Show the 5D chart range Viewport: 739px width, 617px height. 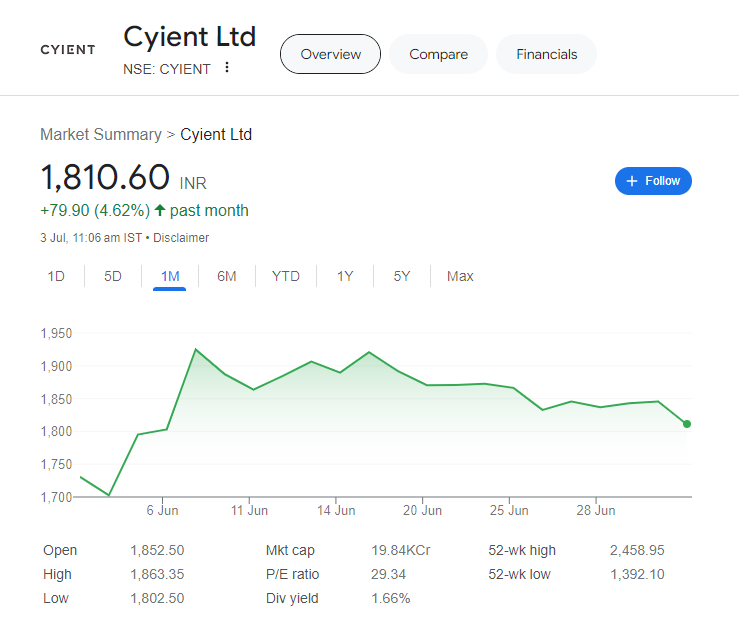pos(113,276)
